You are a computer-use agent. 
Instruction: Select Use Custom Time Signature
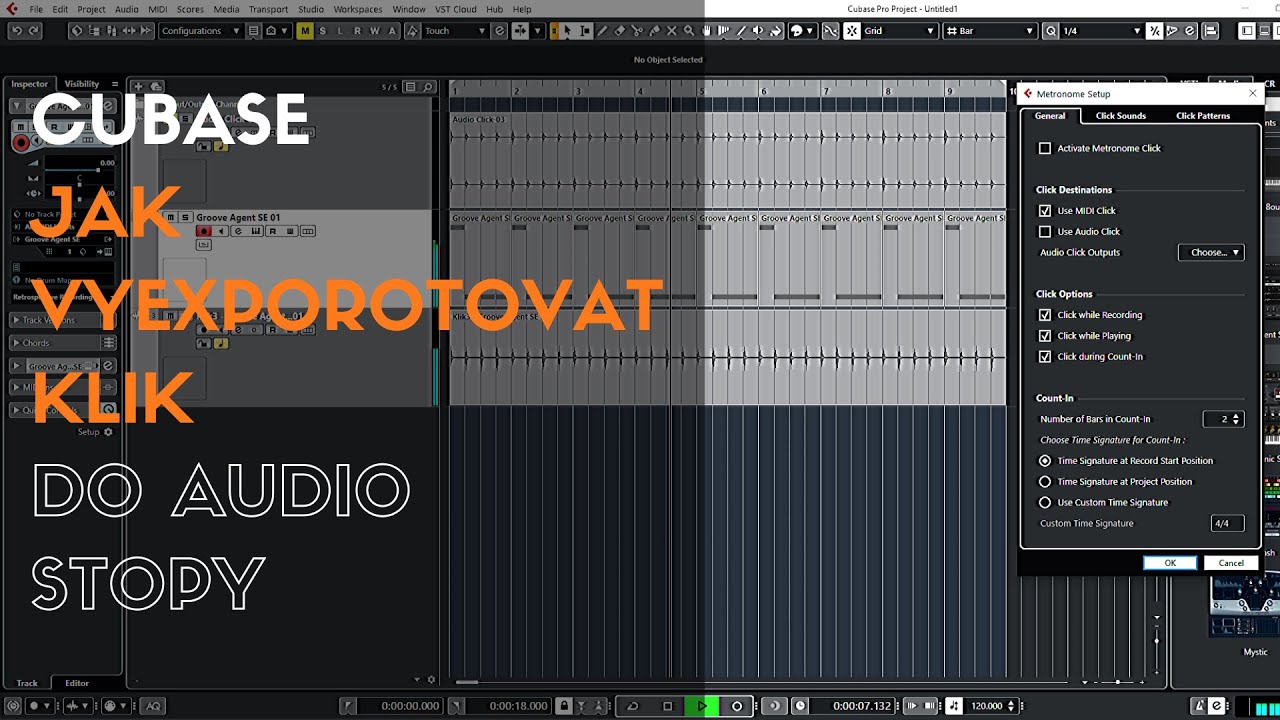click(x=1045, y=503)
